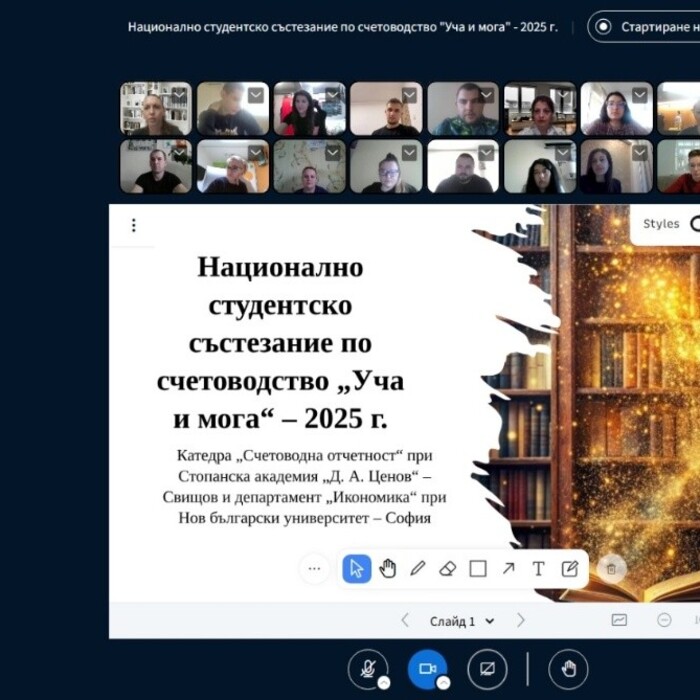Image resolution: width=700 pixels, height=700 pixels.
Task: Open the whiteboard three-dot menu
Action: tap(133, 225)
